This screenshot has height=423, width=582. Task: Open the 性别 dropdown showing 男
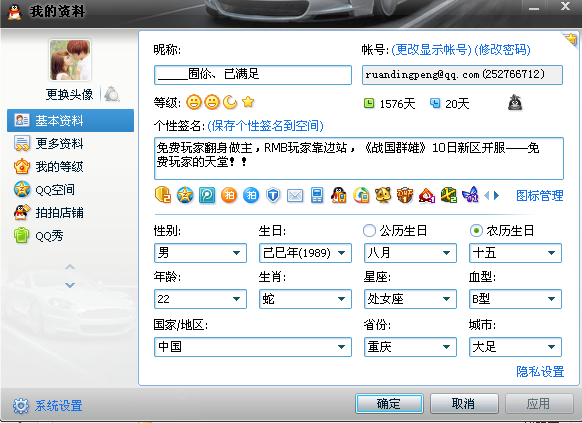200,253
